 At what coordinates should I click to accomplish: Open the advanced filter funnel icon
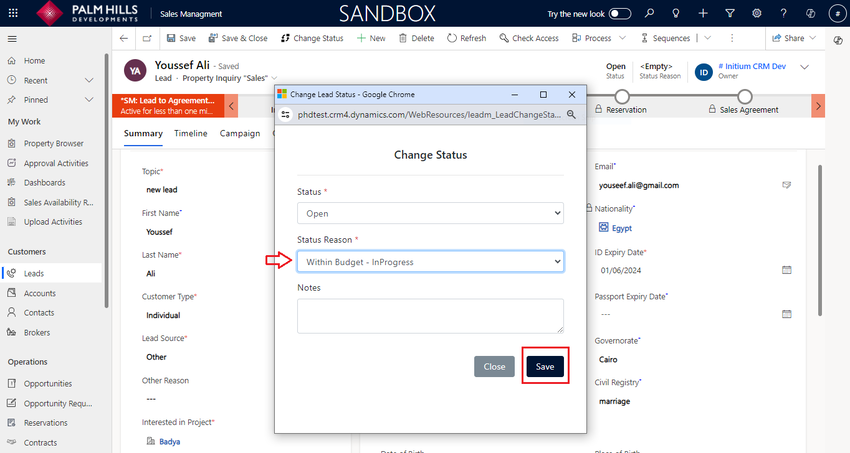(x=730, y=13)
